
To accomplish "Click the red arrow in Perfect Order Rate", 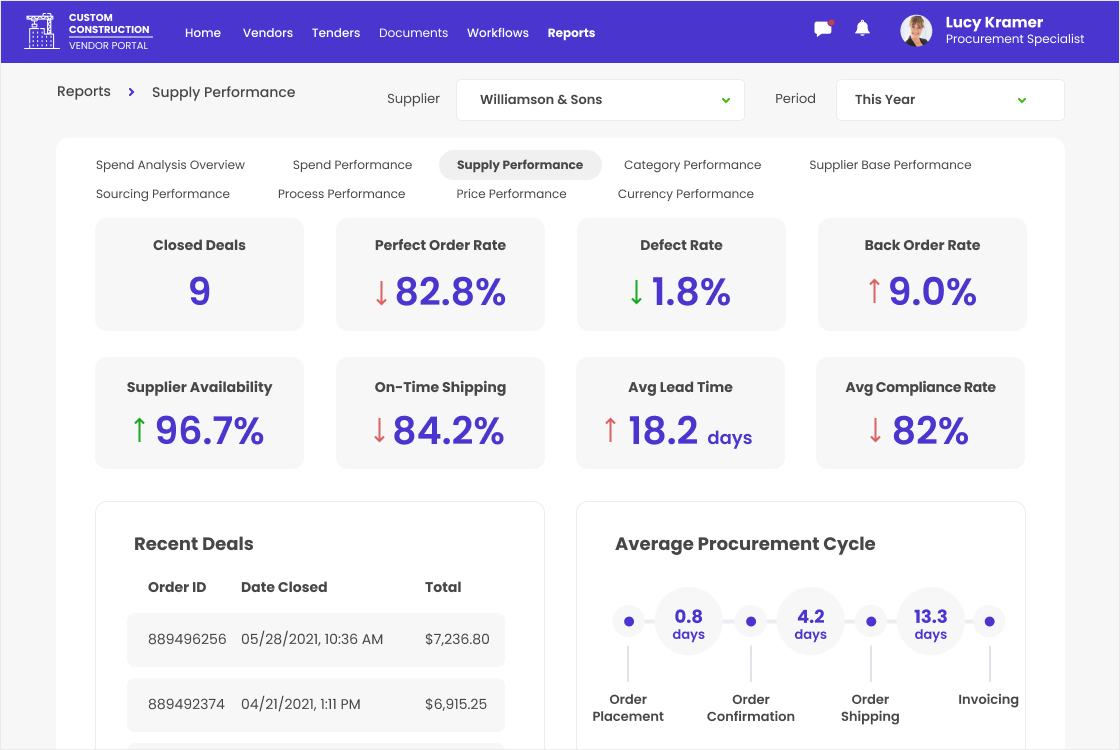I will pos(381,292).
